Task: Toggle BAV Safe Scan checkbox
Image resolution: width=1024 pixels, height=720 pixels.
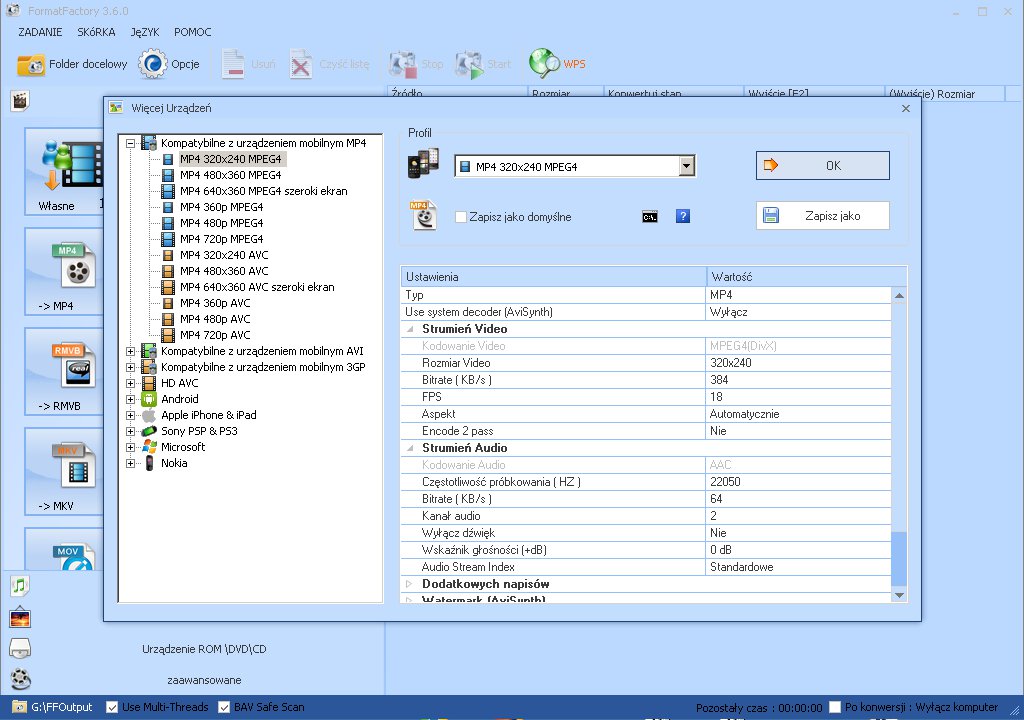Action: (x=224, y=707)
